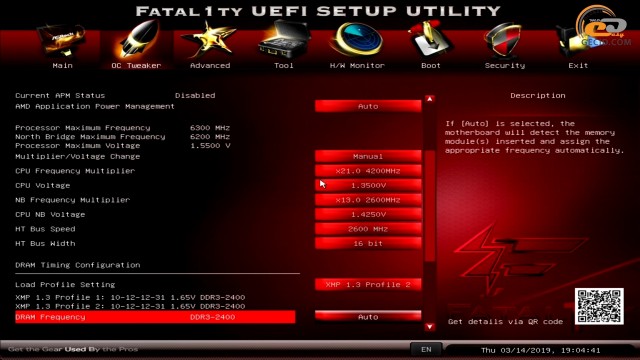Select the CPU NB Voltage label
This screenshot has height=360, width=640.
[x=50, y=214]
